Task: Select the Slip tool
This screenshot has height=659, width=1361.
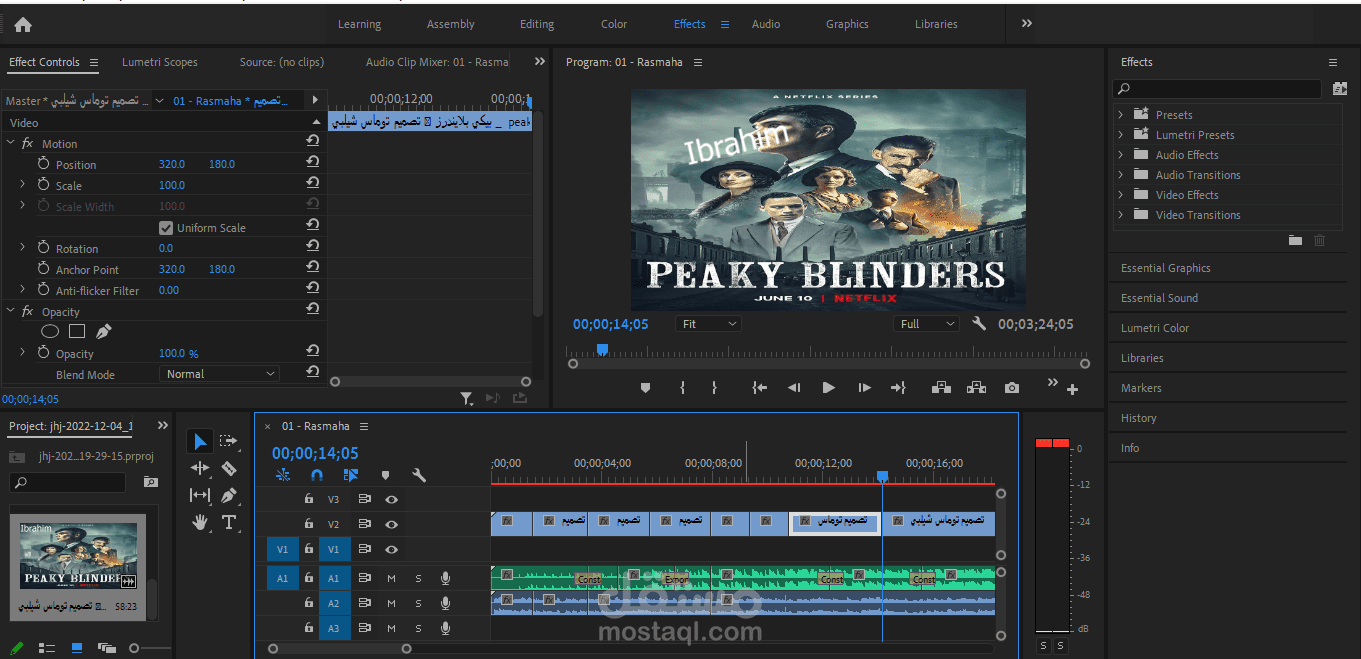Action: (x=200, y=495)
